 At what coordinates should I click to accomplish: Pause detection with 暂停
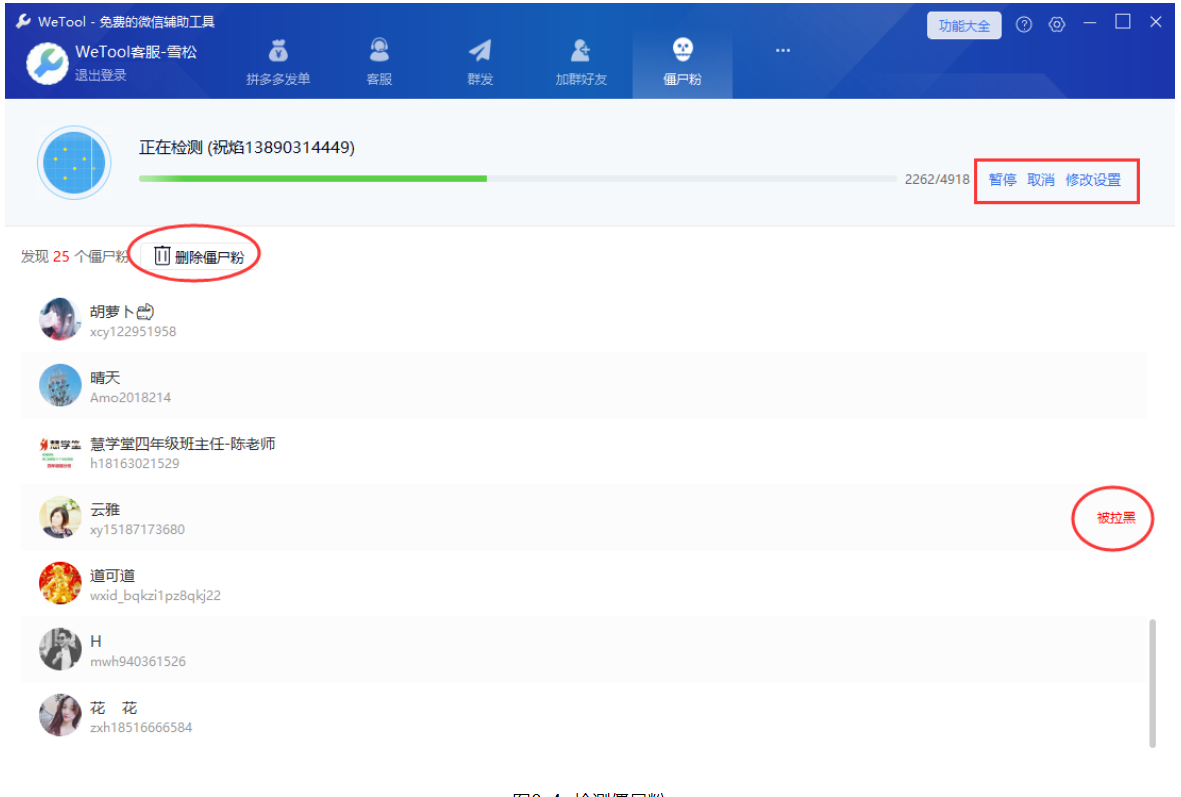pyautogui.click(x=1002, y=180)
